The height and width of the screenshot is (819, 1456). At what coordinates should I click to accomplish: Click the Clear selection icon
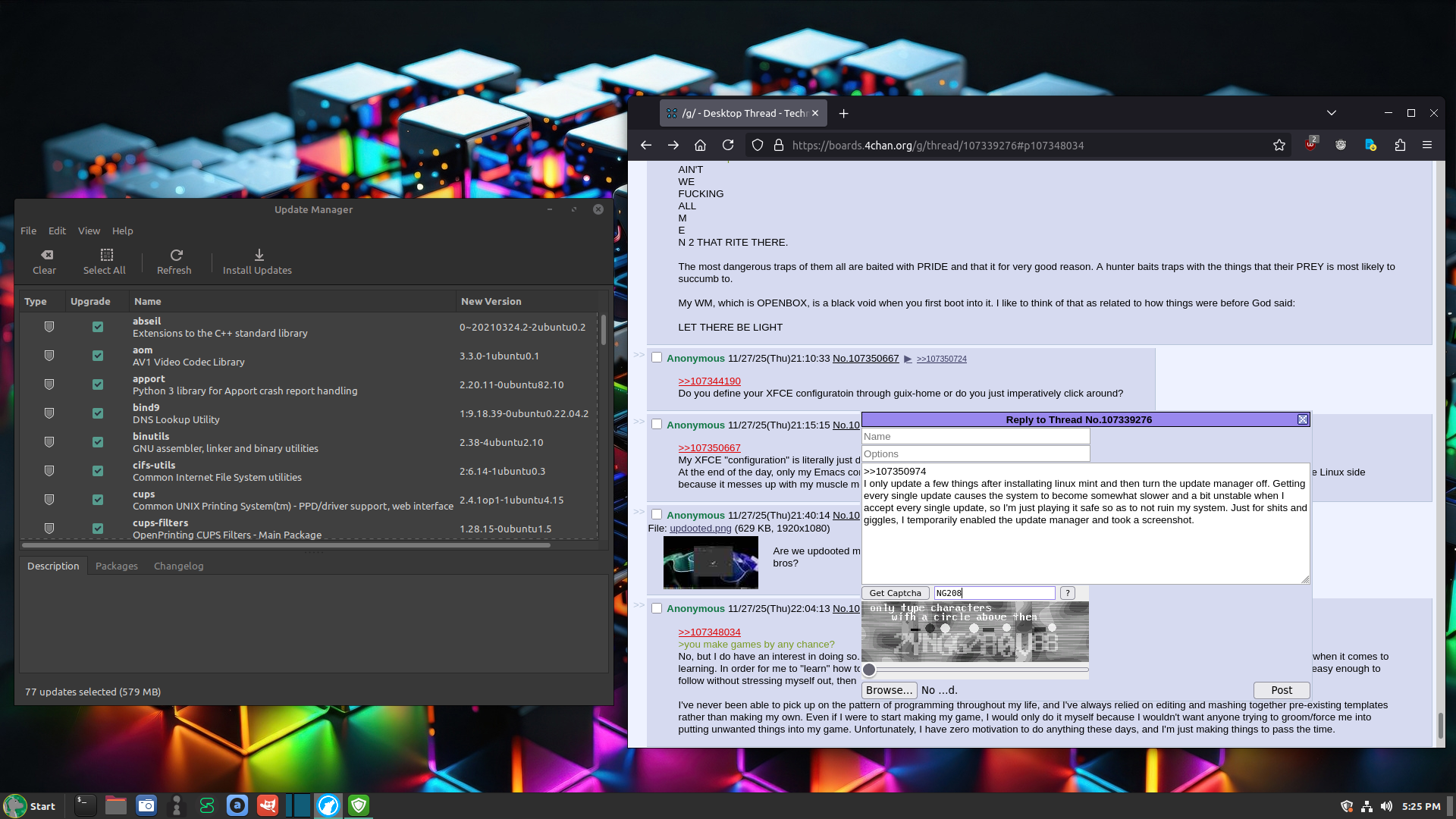[x=46, y=255]
